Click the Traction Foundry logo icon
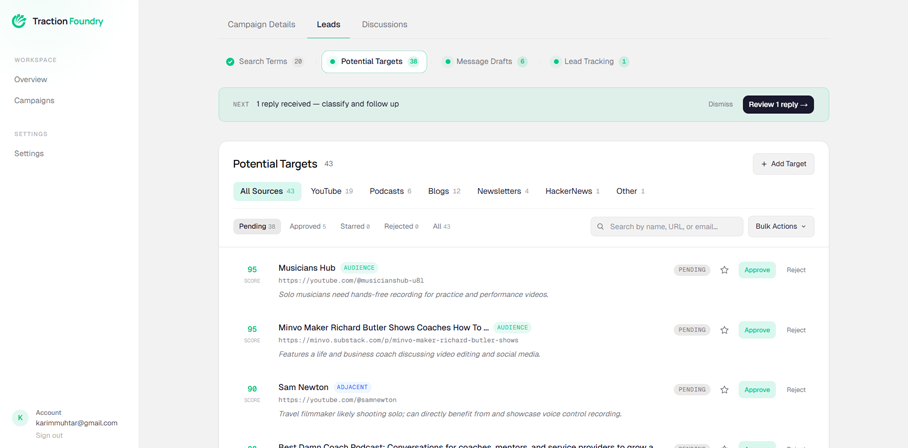The height and width of the screenshot is (448, 908). tap(19, 21)
